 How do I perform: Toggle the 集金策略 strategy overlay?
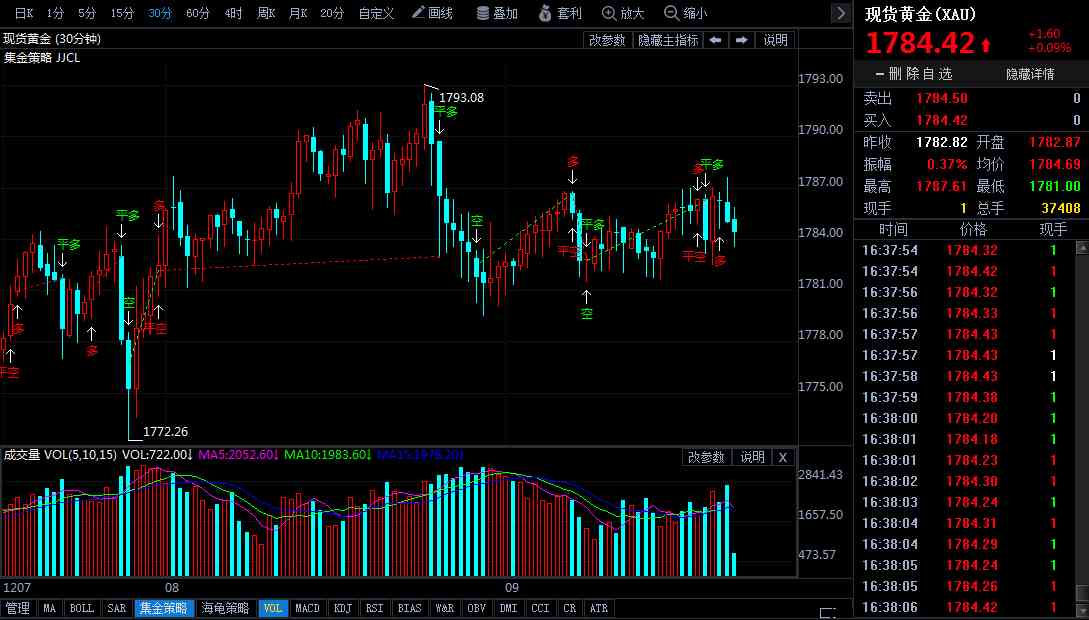coord(163,607)
